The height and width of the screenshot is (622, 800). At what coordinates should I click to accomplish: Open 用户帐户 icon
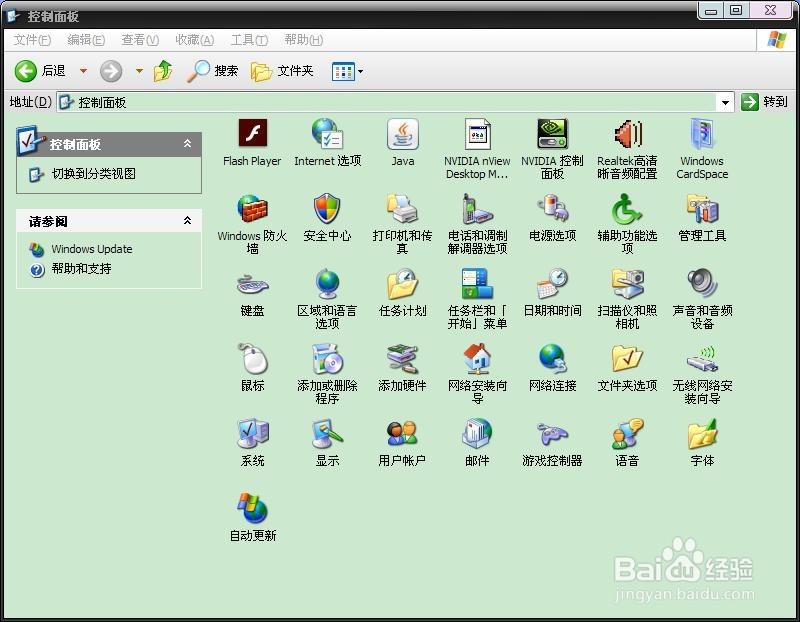tap(403, 434)
